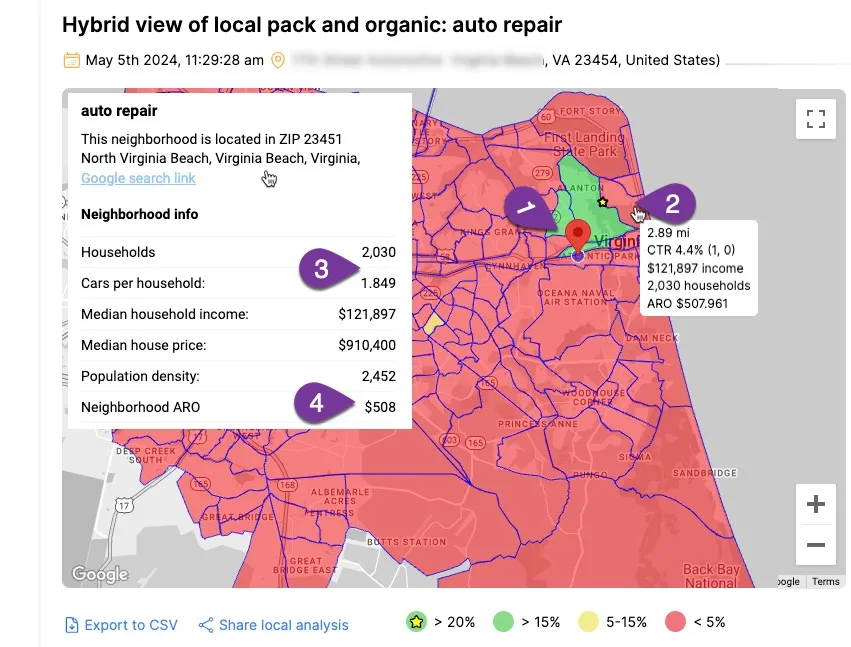Zoom in with the plus button
The width and height of the screenshot is (851, 647).
pos(815,504)
